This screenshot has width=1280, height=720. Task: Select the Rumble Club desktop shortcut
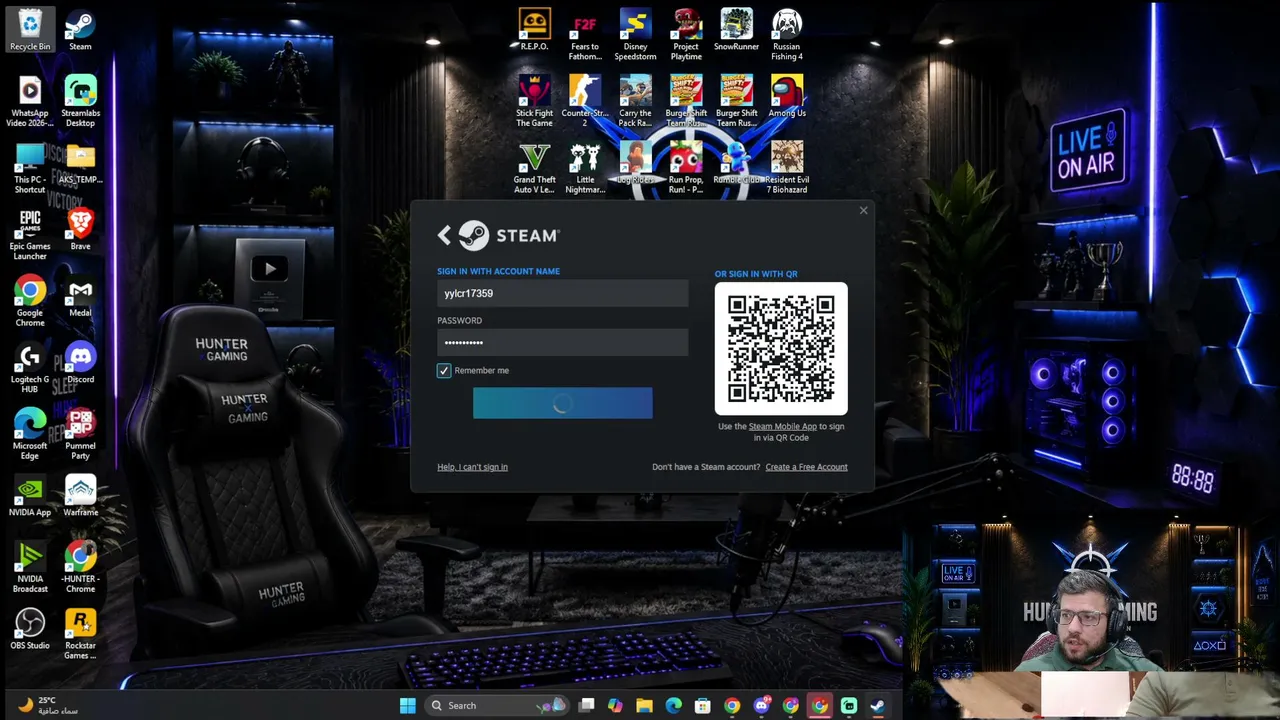tap(736, 163)
